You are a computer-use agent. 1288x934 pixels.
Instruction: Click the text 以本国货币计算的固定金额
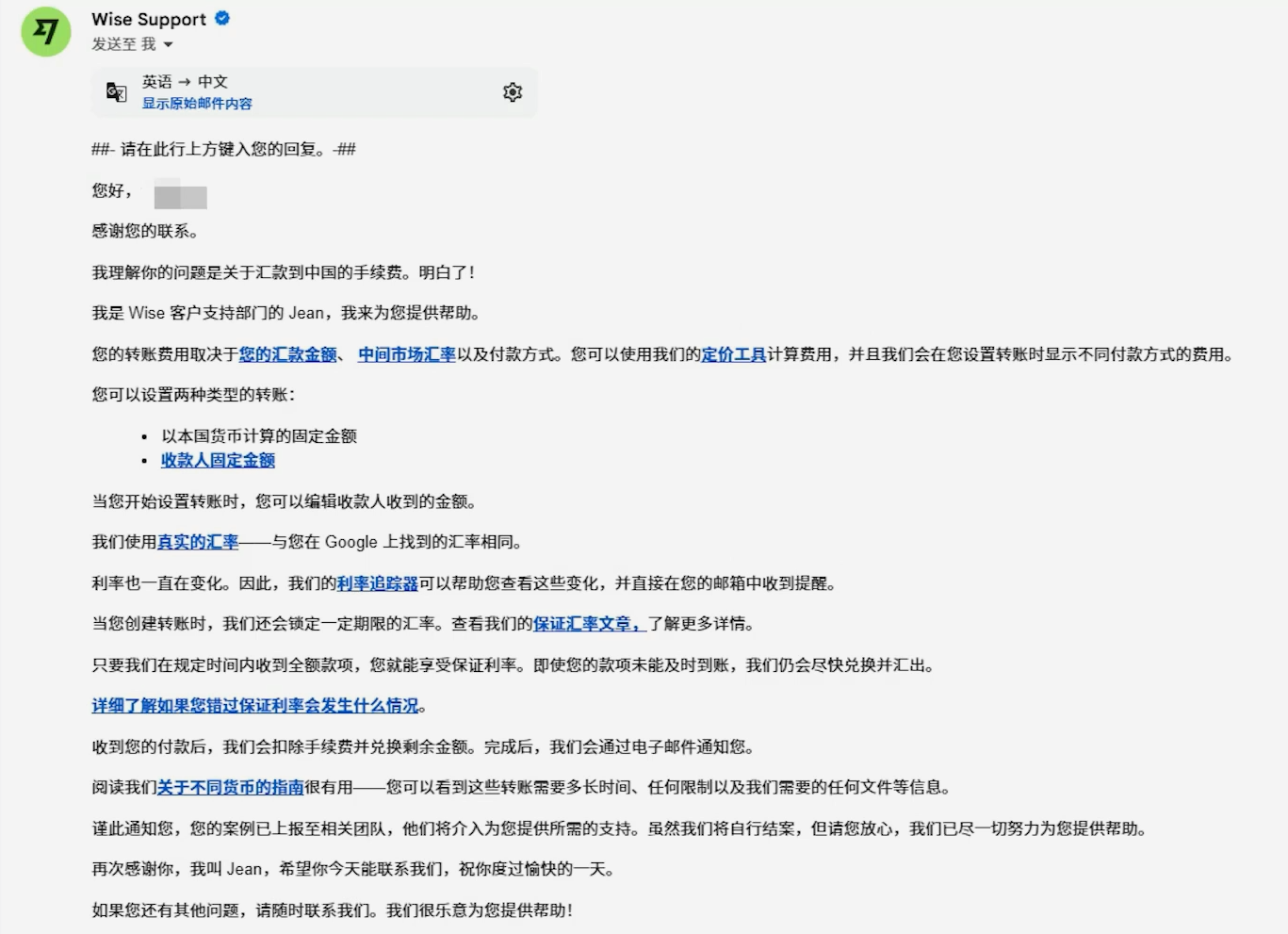(x=259, y=435)
